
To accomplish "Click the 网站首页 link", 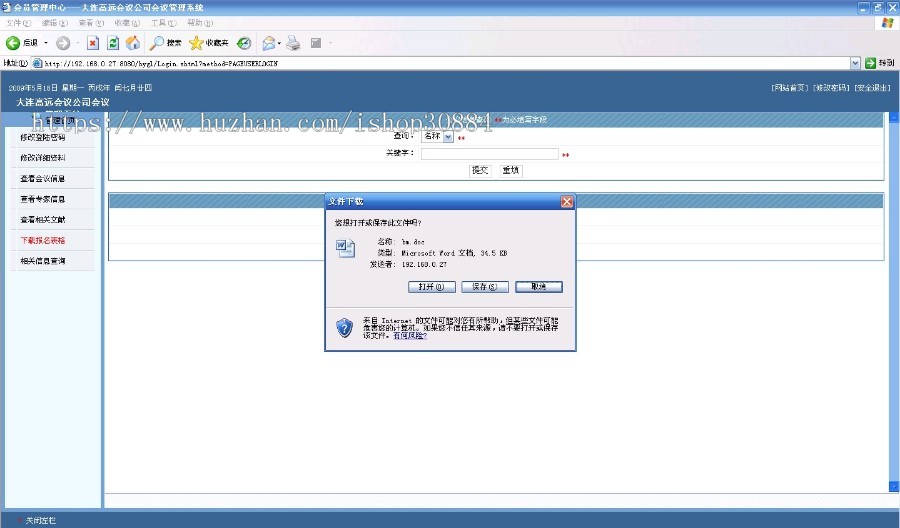I will pyautogui.click(x=790, y=88).
